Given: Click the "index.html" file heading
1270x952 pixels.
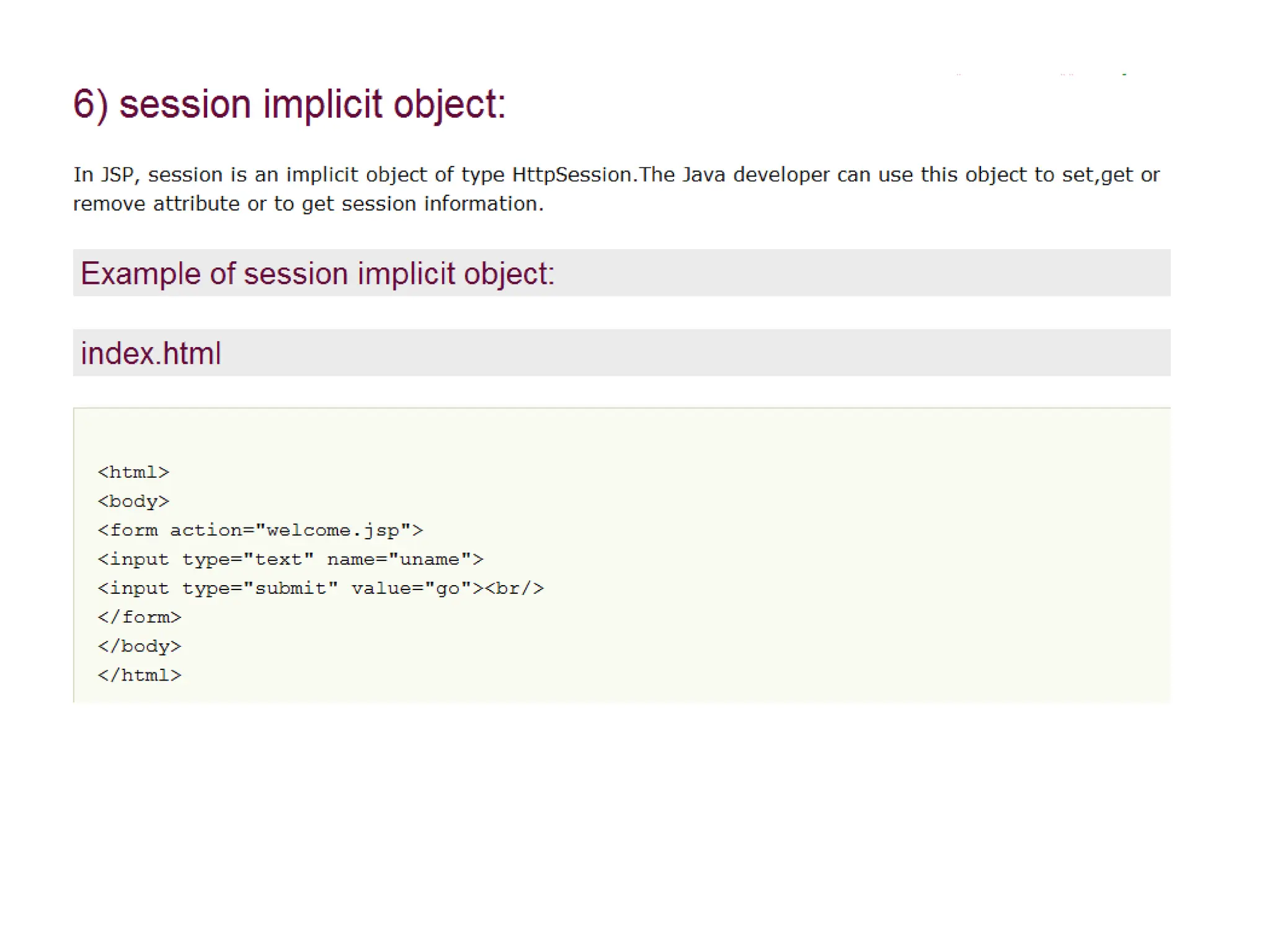Looking at the screenshot, I should (151, 353).
